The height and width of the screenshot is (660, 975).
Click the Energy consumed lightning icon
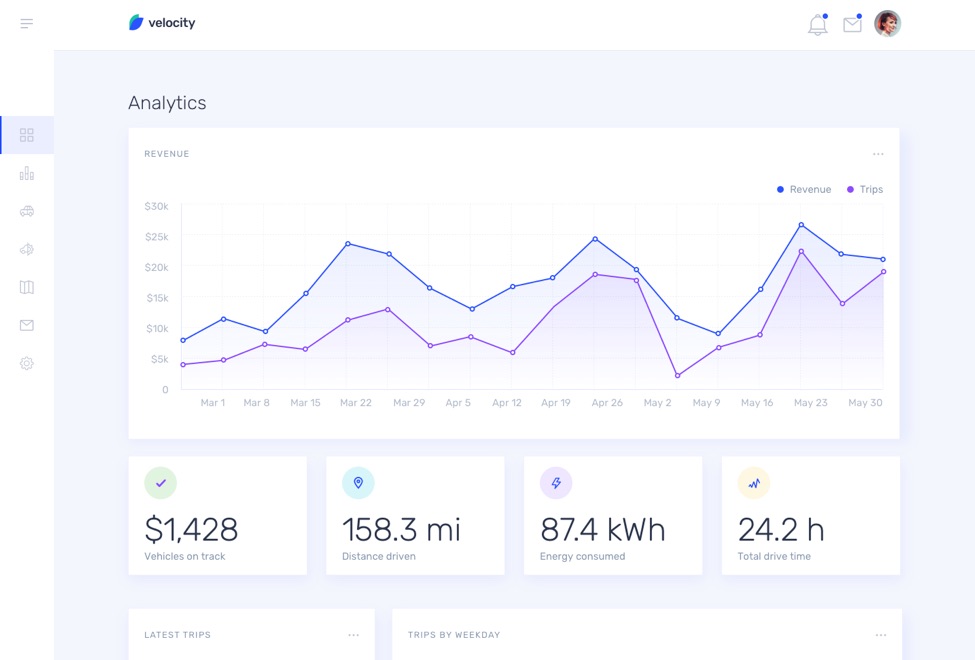tap(556, 483)
